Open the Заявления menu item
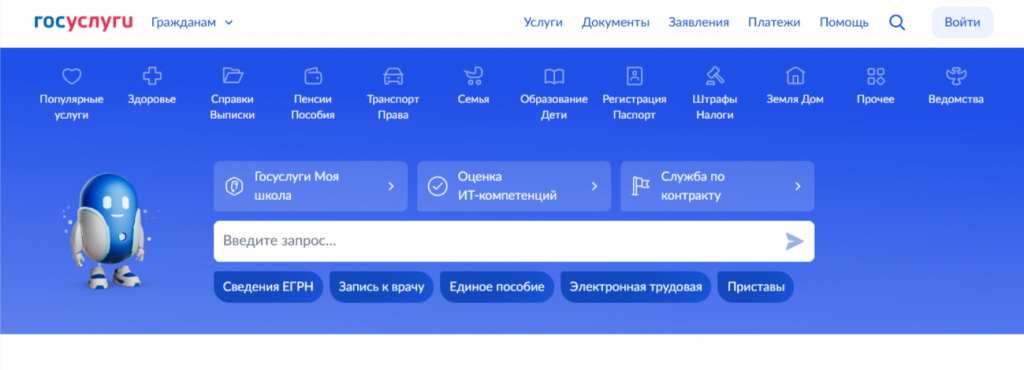 pyautogui.click(x=699, y=22)
